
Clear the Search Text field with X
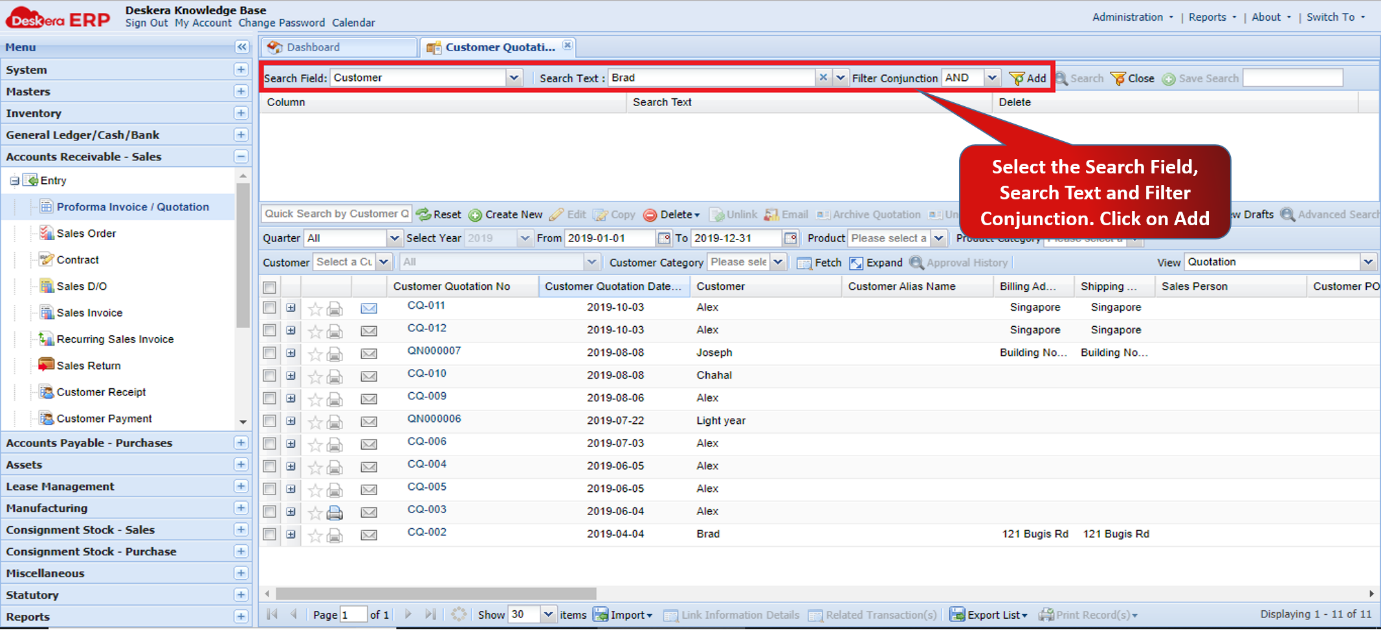[823, 78]
